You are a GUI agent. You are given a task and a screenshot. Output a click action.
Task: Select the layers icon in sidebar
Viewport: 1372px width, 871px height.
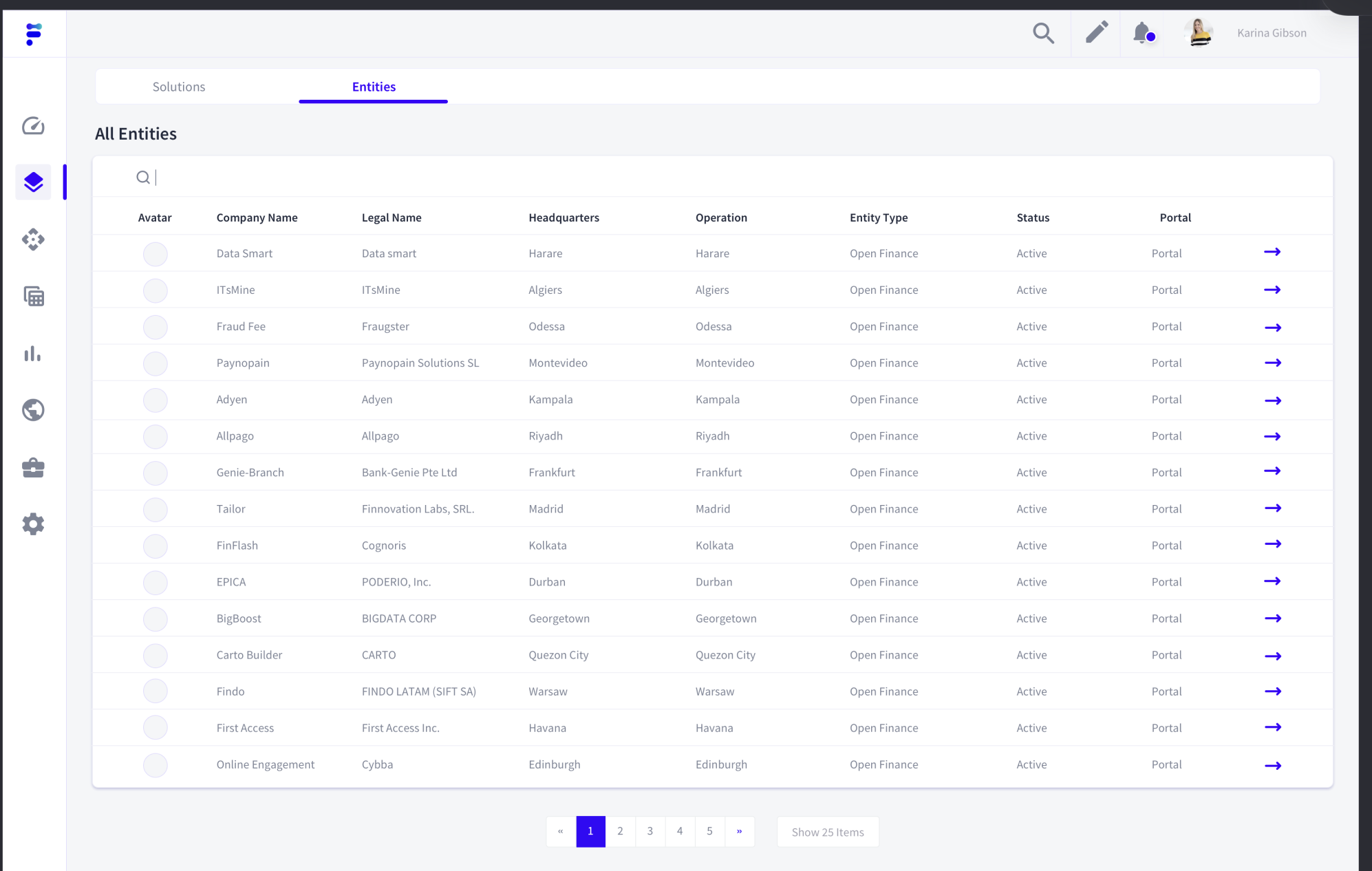pos(33,182)
